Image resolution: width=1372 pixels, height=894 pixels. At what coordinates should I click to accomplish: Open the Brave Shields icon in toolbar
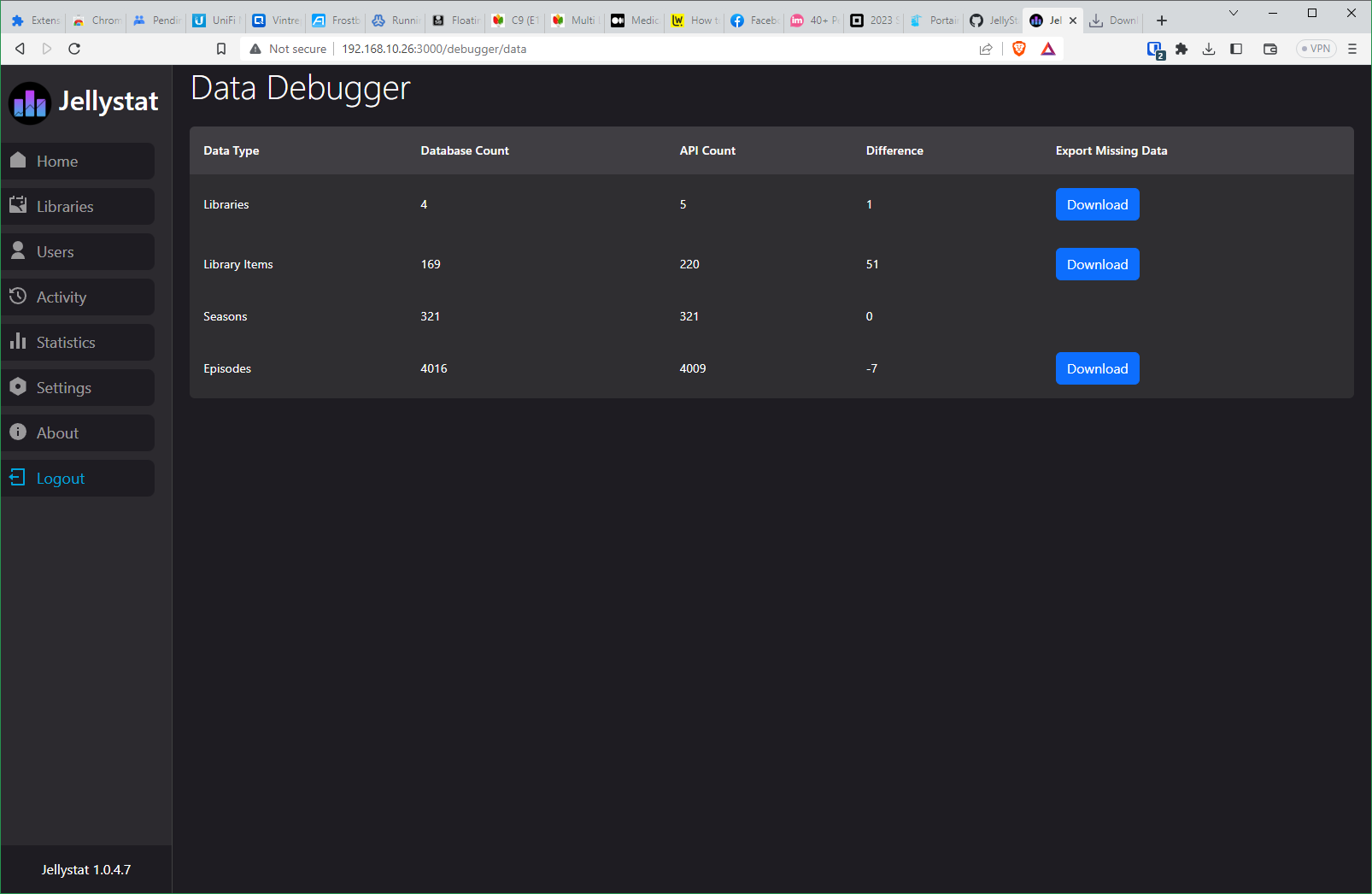coord(1018,49)
